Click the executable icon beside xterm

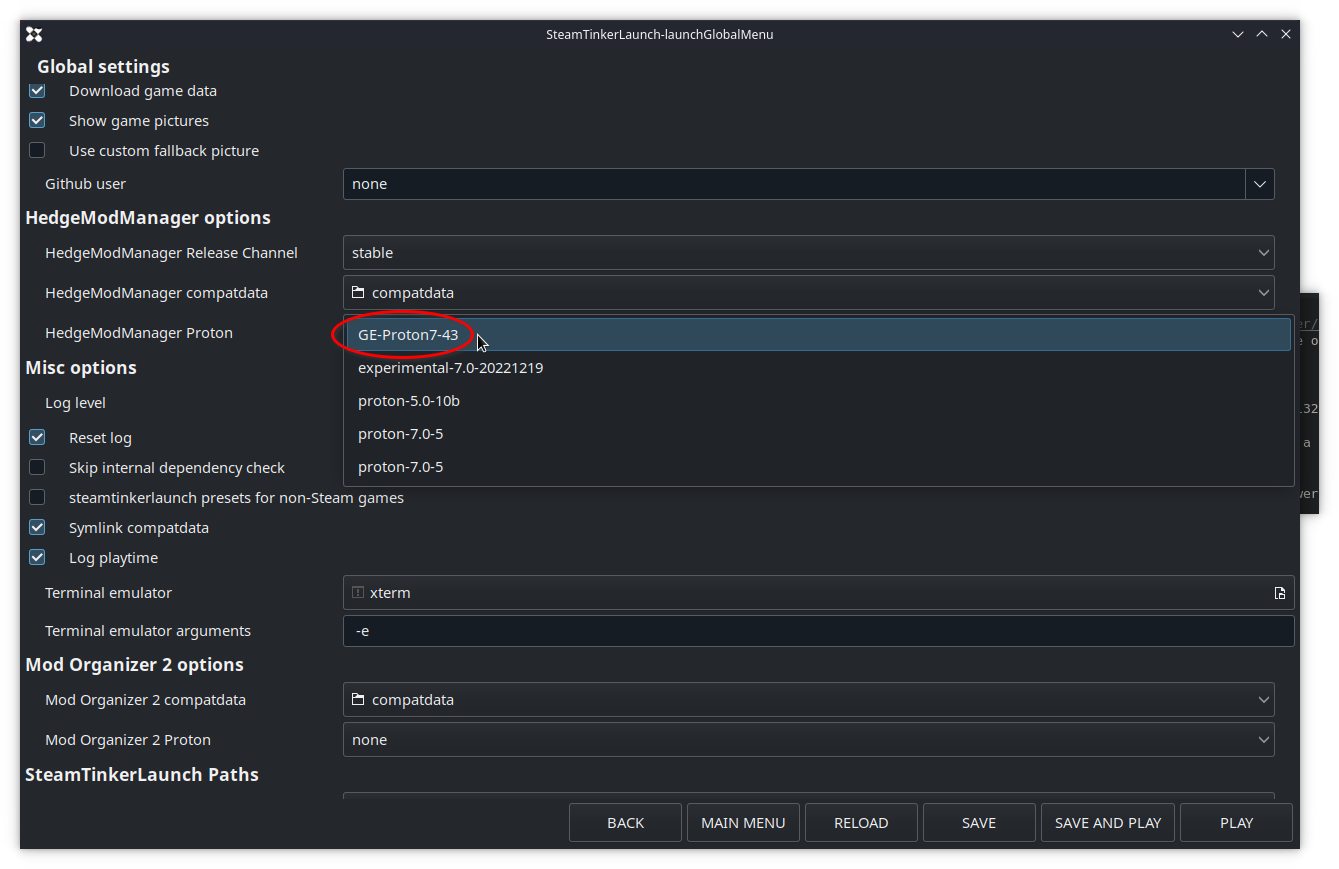(x=358, y=593)
